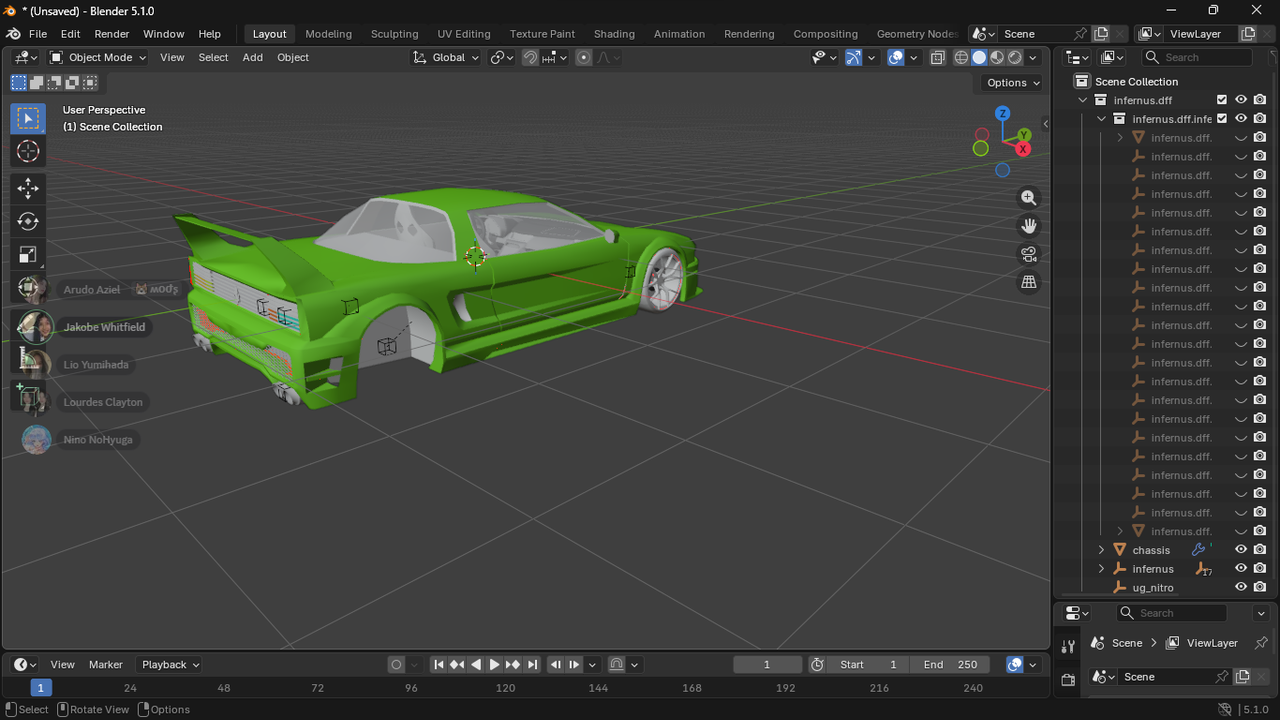Click the viewport zoom magnifier gizmo

[x=1029, y=198]
